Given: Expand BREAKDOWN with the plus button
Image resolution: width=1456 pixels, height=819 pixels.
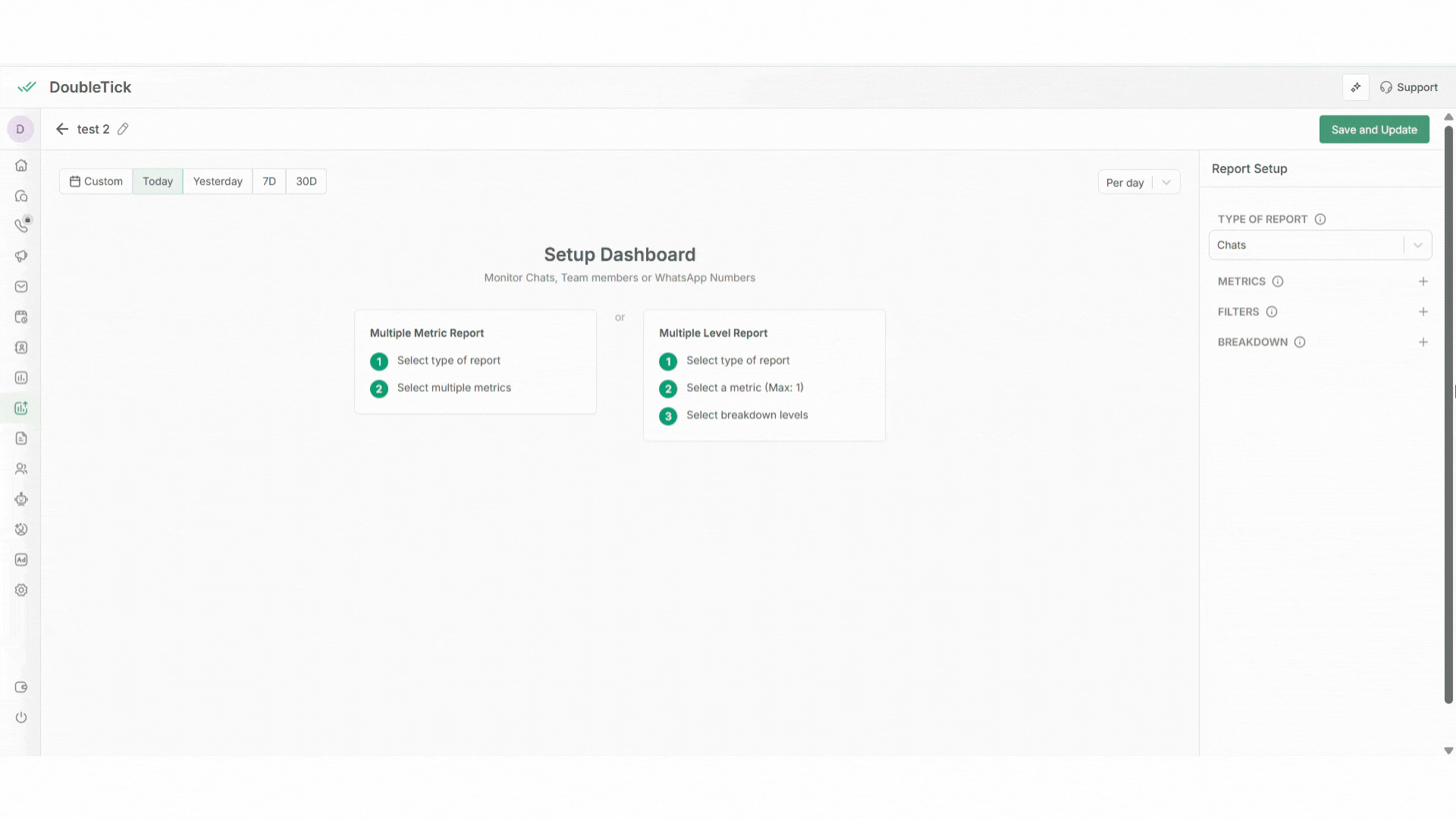Looking at the screenshot, I should (x=1423, y=342).
